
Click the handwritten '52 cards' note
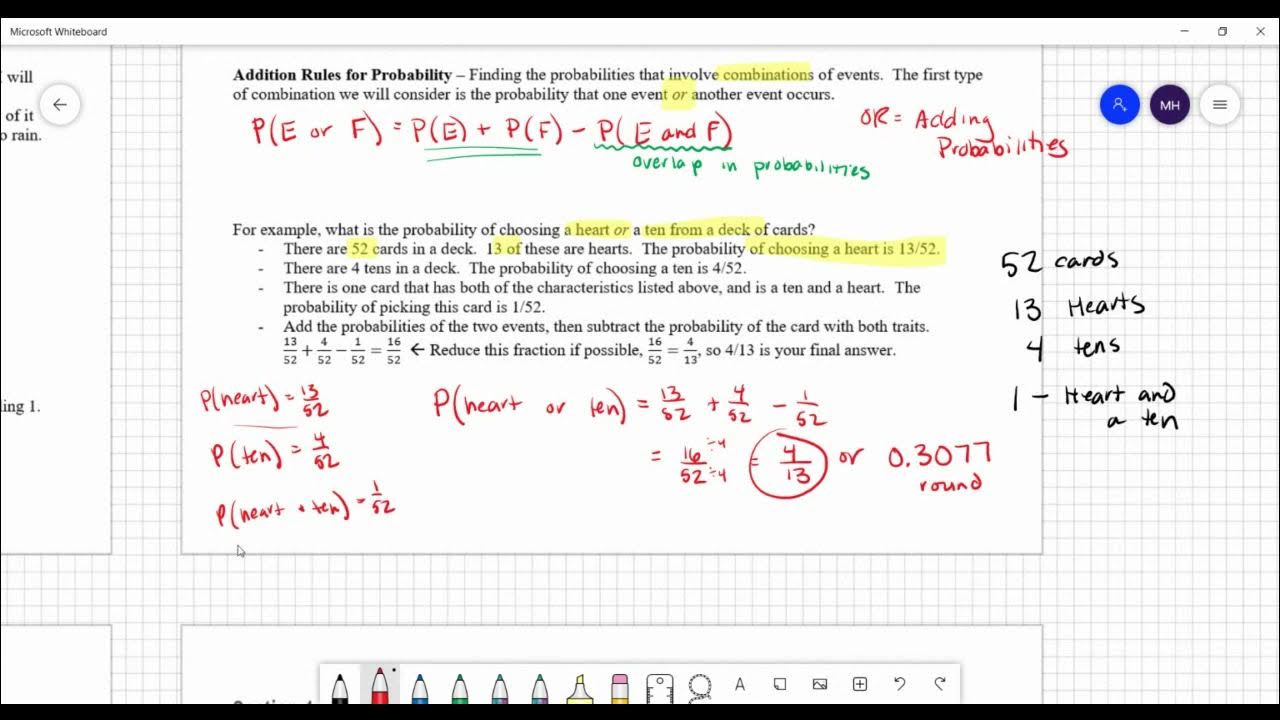(x=1060, y=263)
